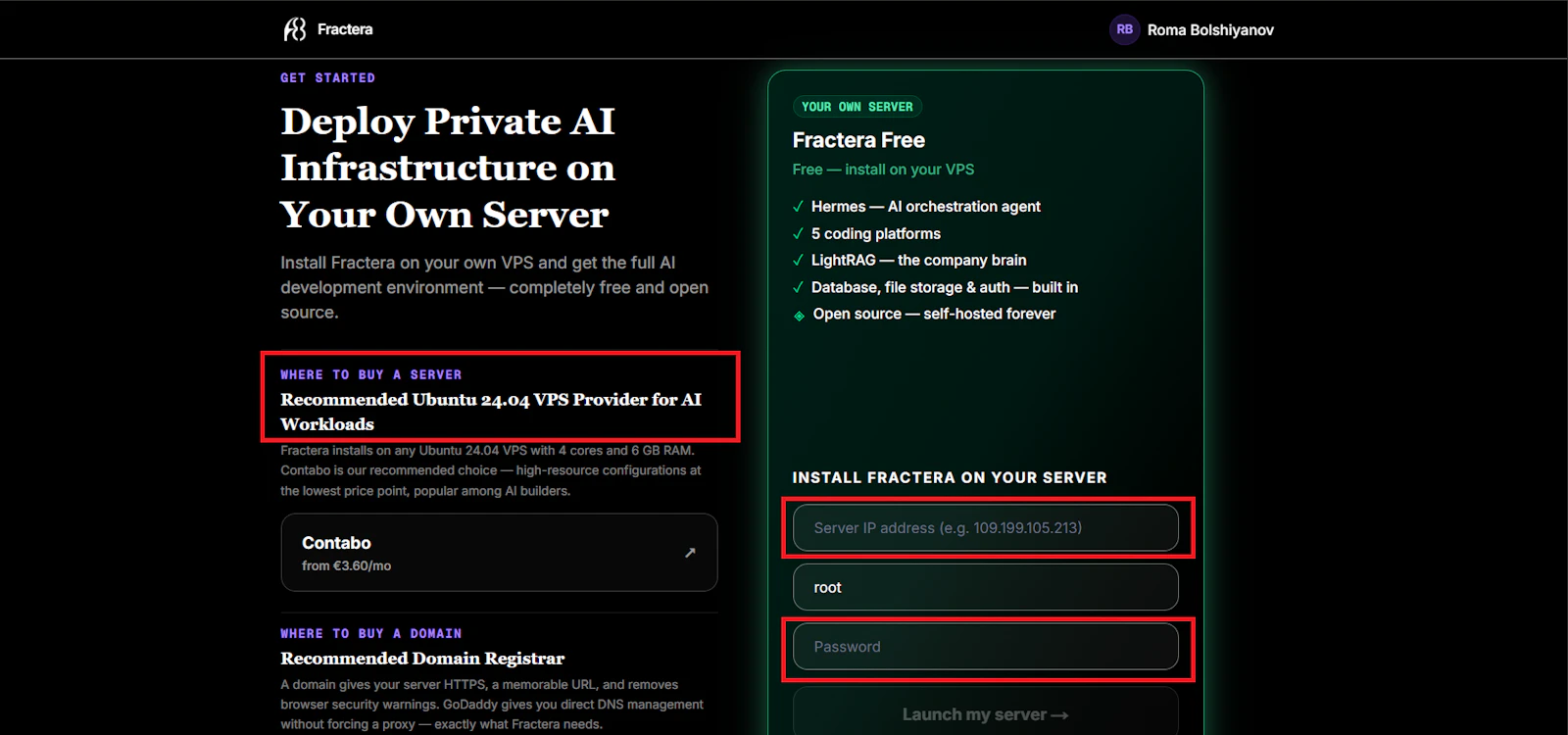Click the Fractera logo icon
The width and height of the screenshot is (1568, 735).
click(295, 29)
